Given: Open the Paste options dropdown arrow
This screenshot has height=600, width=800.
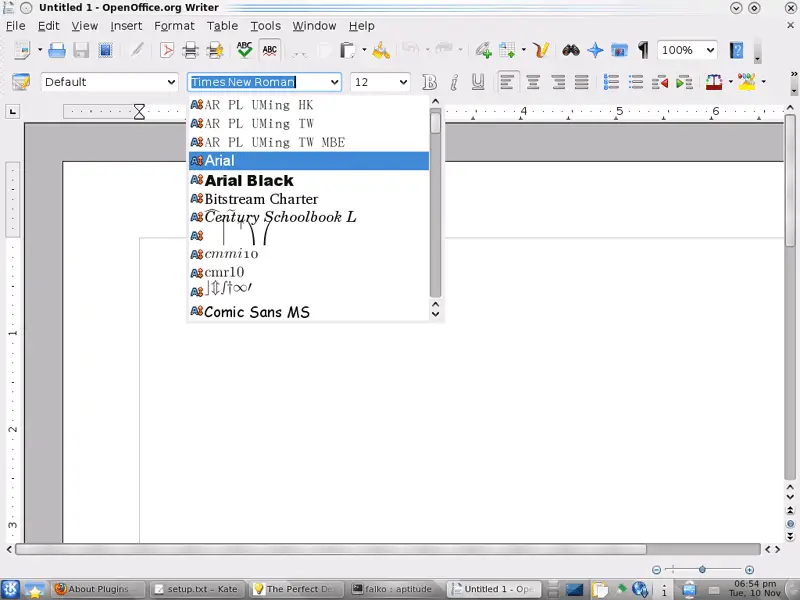Looking at the screenshot, I should coord(364,50).
